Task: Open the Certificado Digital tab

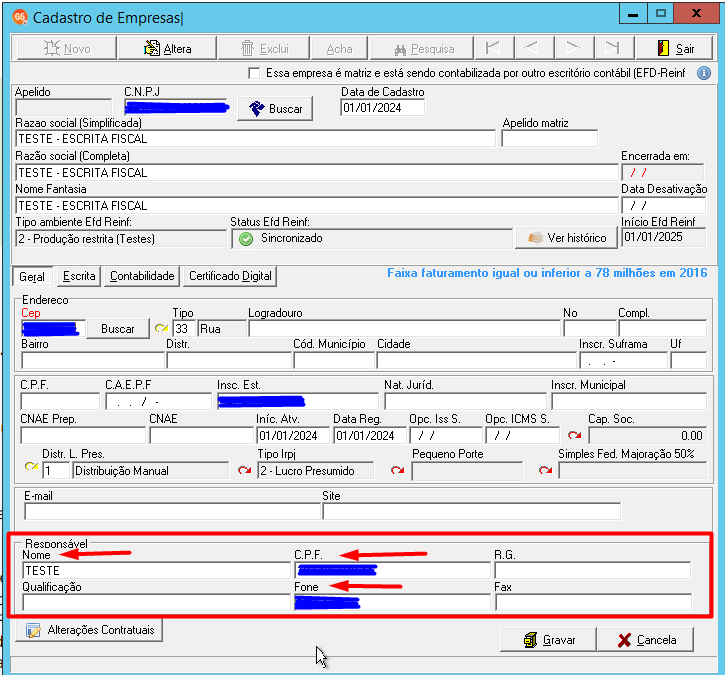Action: [x=230, y=276]
